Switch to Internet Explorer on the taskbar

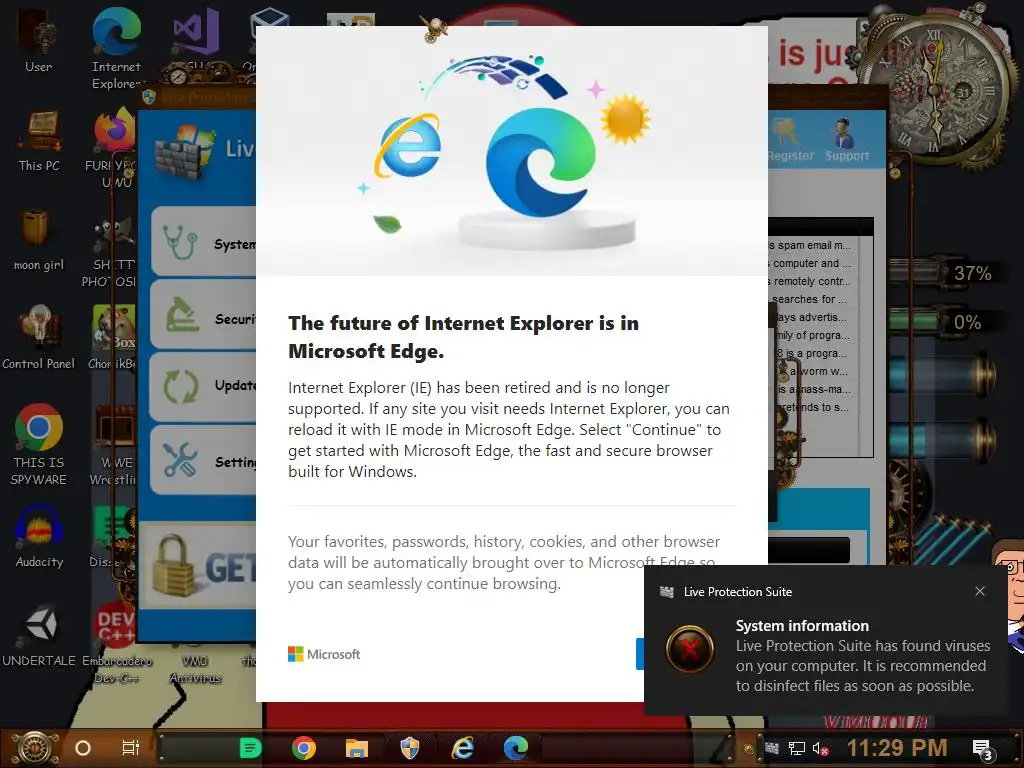tap(462, 748)
